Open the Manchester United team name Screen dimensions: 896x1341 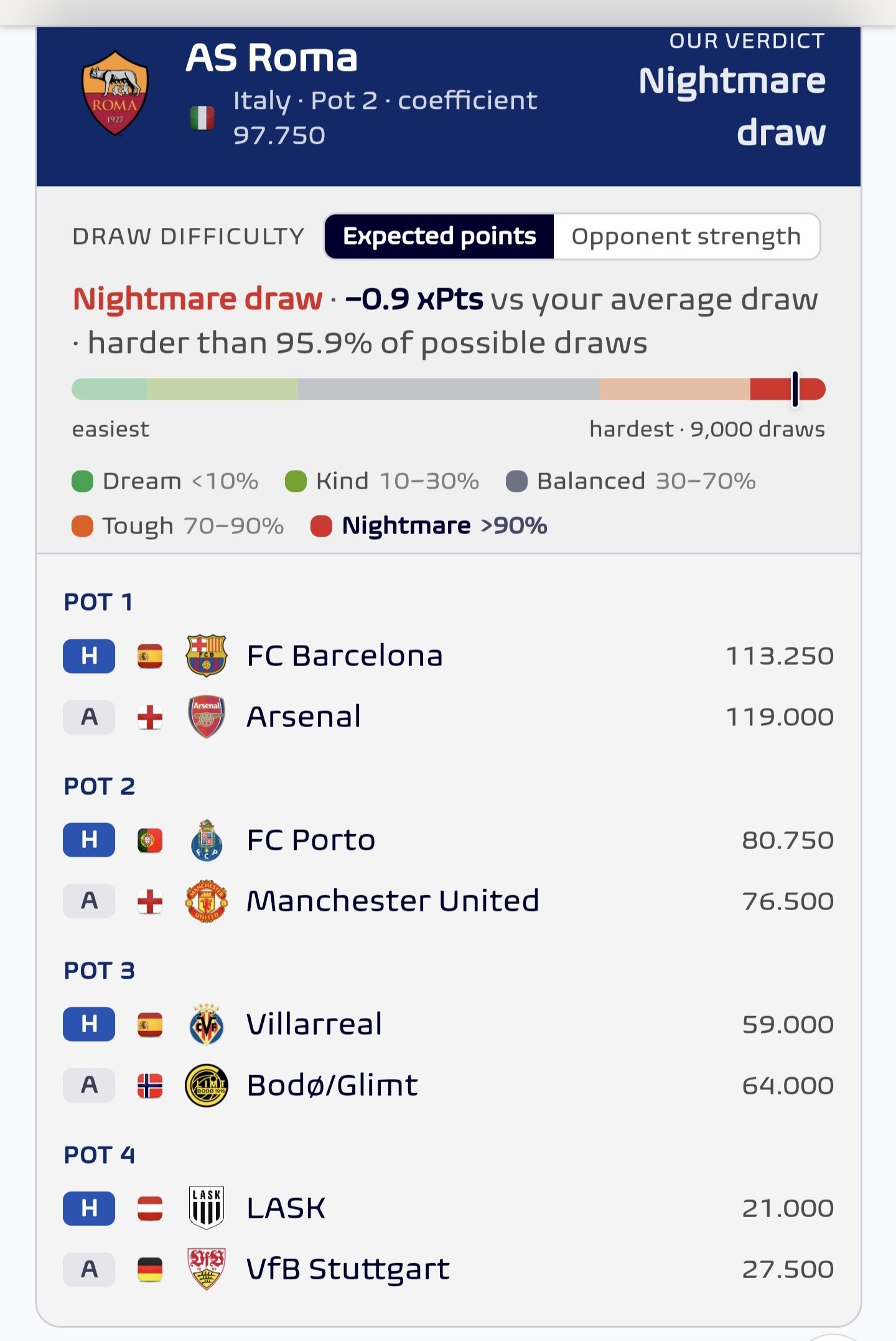click(x=393, y=901)
